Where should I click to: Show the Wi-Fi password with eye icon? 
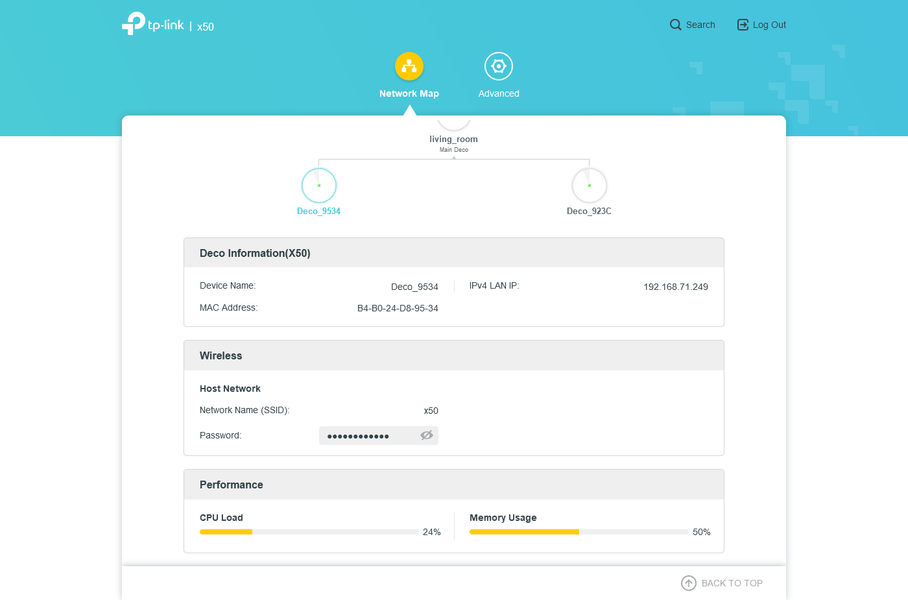427,436
